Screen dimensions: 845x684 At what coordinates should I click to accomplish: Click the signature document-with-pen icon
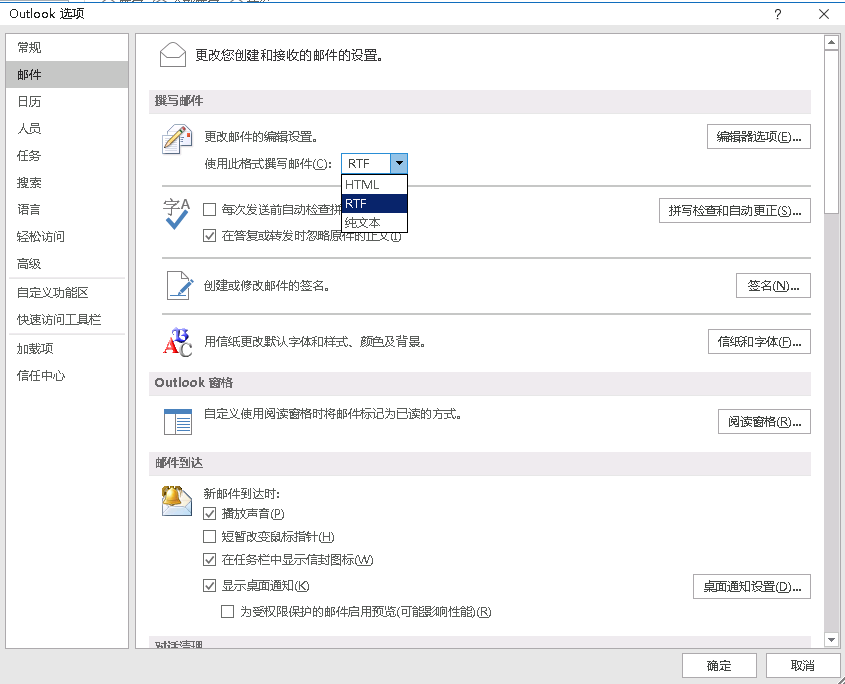tap(179, 285)
